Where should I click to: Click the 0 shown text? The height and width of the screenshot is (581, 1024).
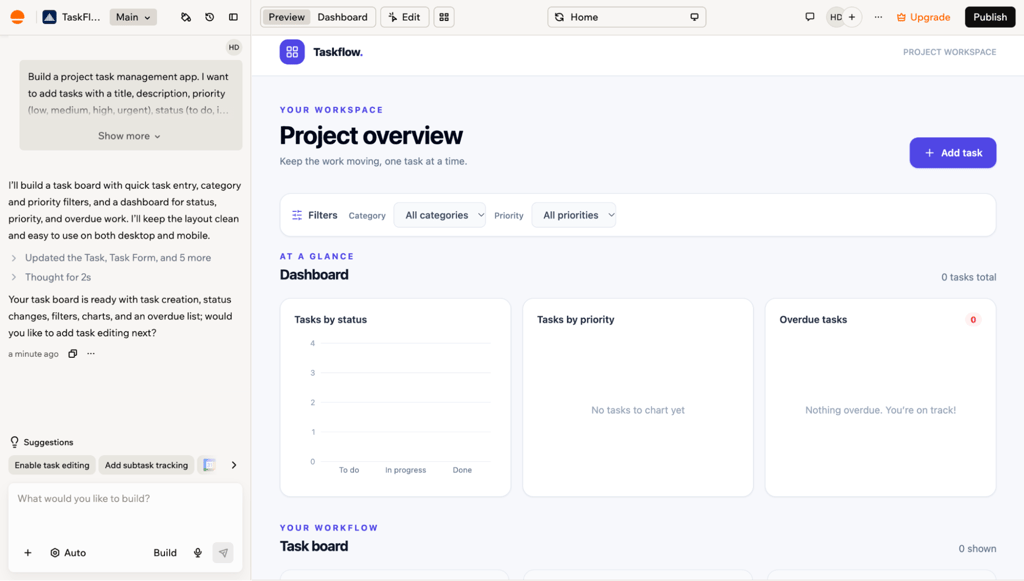tap(977, 548)
